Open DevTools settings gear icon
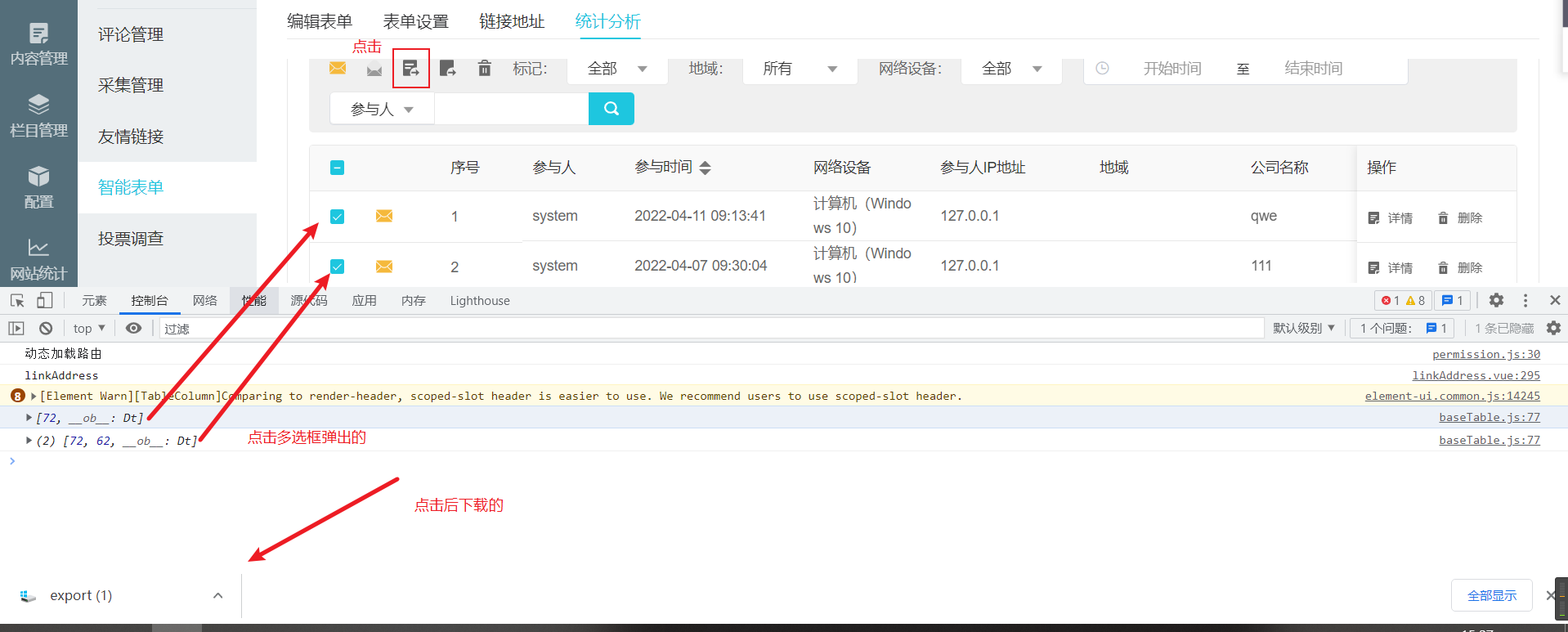Image resolution: width=1568 pixels, height=632 pixels. click(x=1496, y=300)
